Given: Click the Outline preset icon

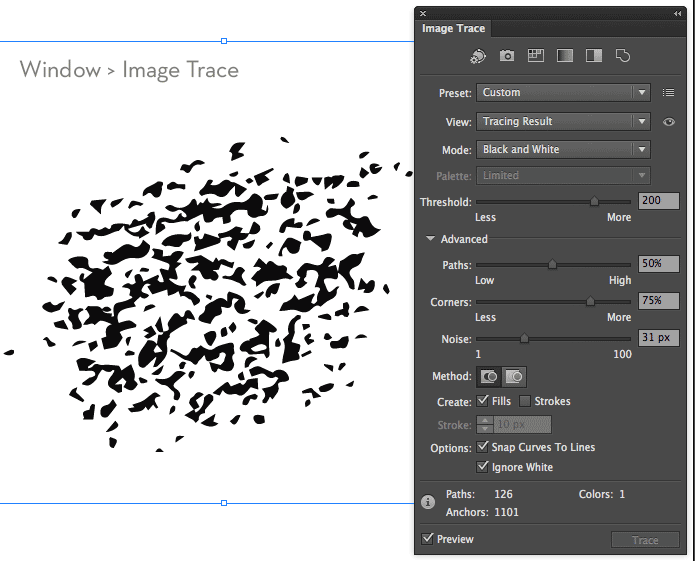Looking at the screenshot, I should click(622, 56).
